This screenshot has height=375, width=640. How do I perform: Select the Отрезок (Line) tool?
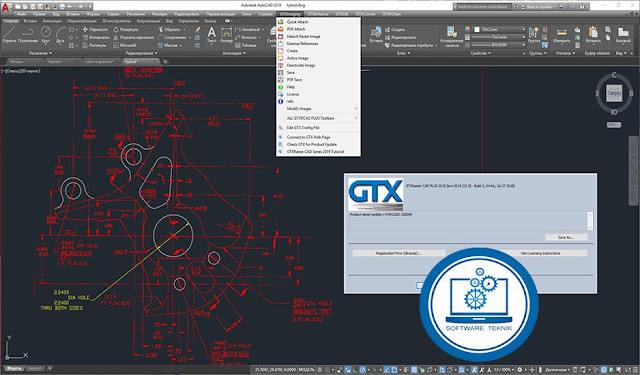point(9,34)
